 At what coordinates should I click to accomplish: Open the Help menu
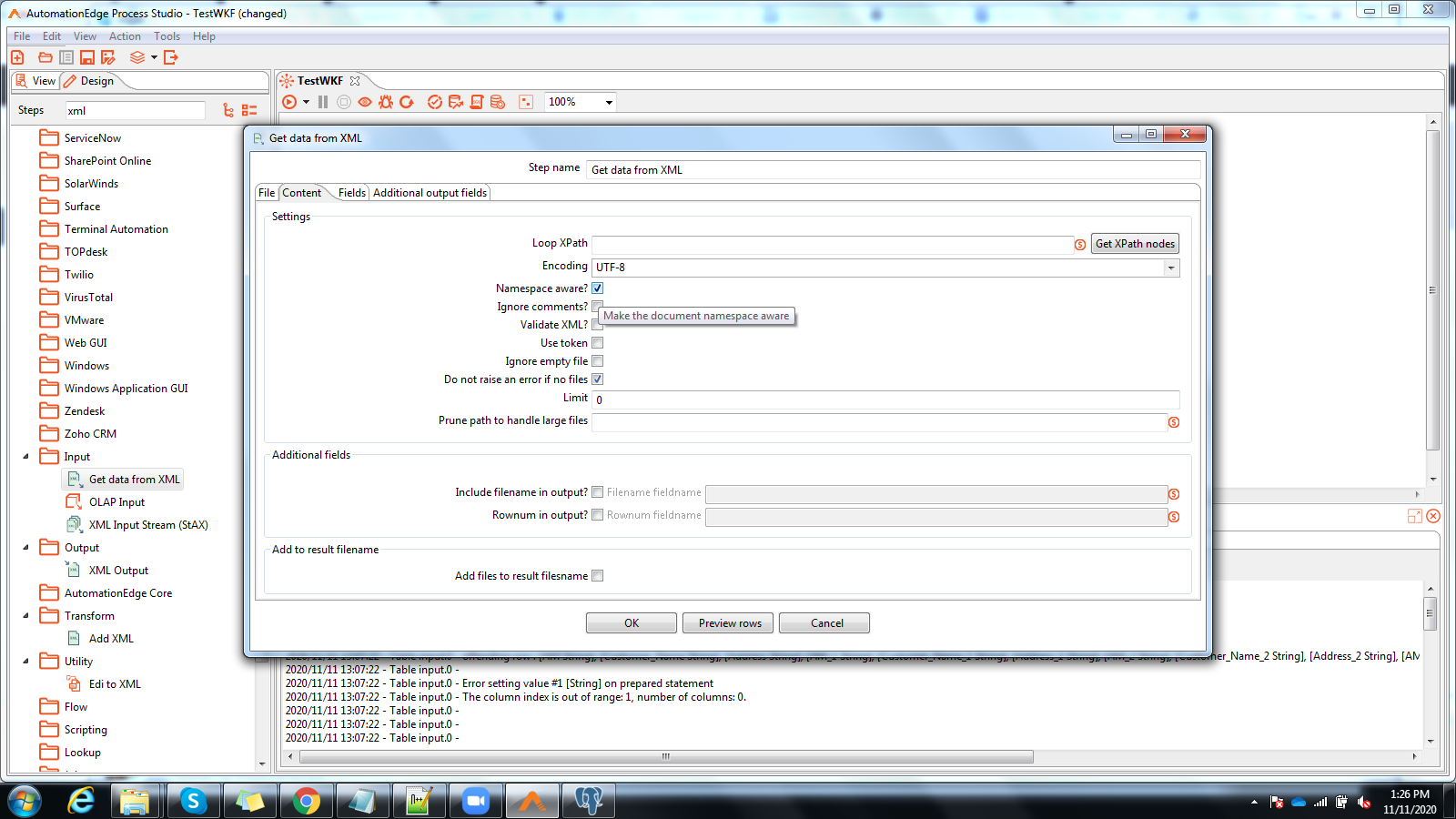click(x=204, y=36)
